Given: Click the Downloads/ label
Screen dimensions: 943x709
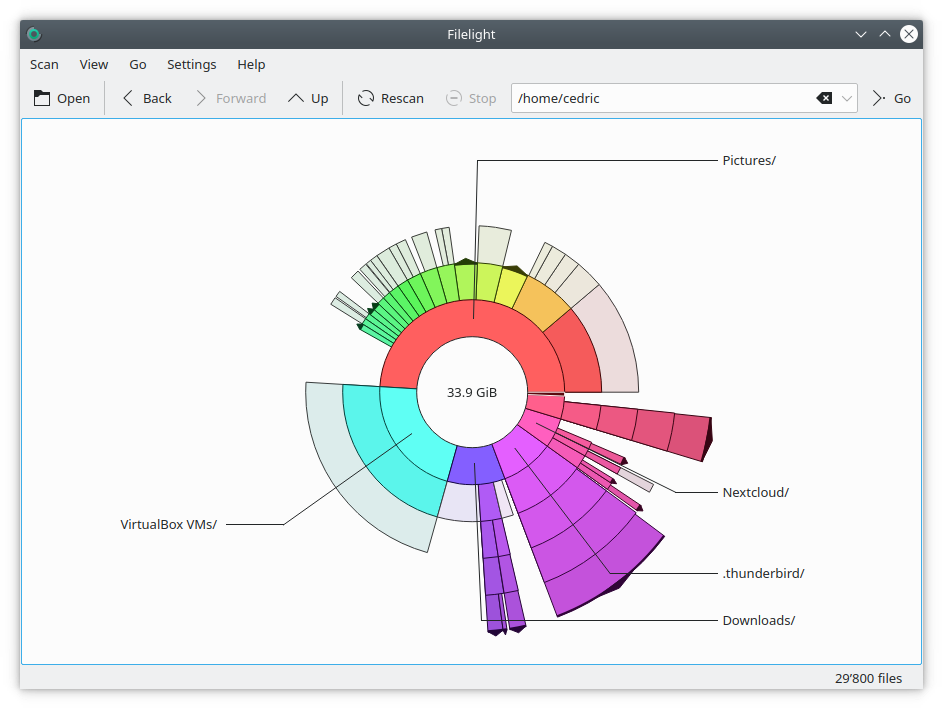Looking at the screenshot, I should pyautogui.click(x=758, y=620).
